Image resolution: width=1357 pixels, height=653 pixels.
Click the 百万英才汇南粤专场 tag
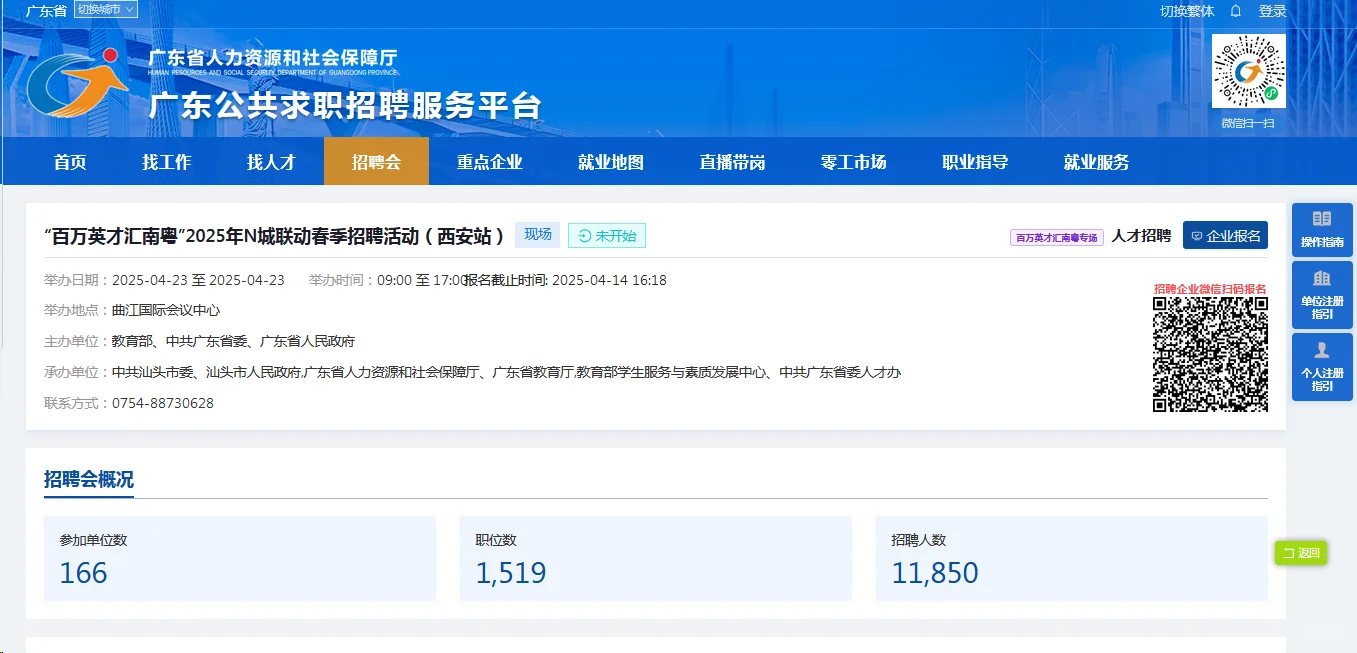tap(1056, 235)
